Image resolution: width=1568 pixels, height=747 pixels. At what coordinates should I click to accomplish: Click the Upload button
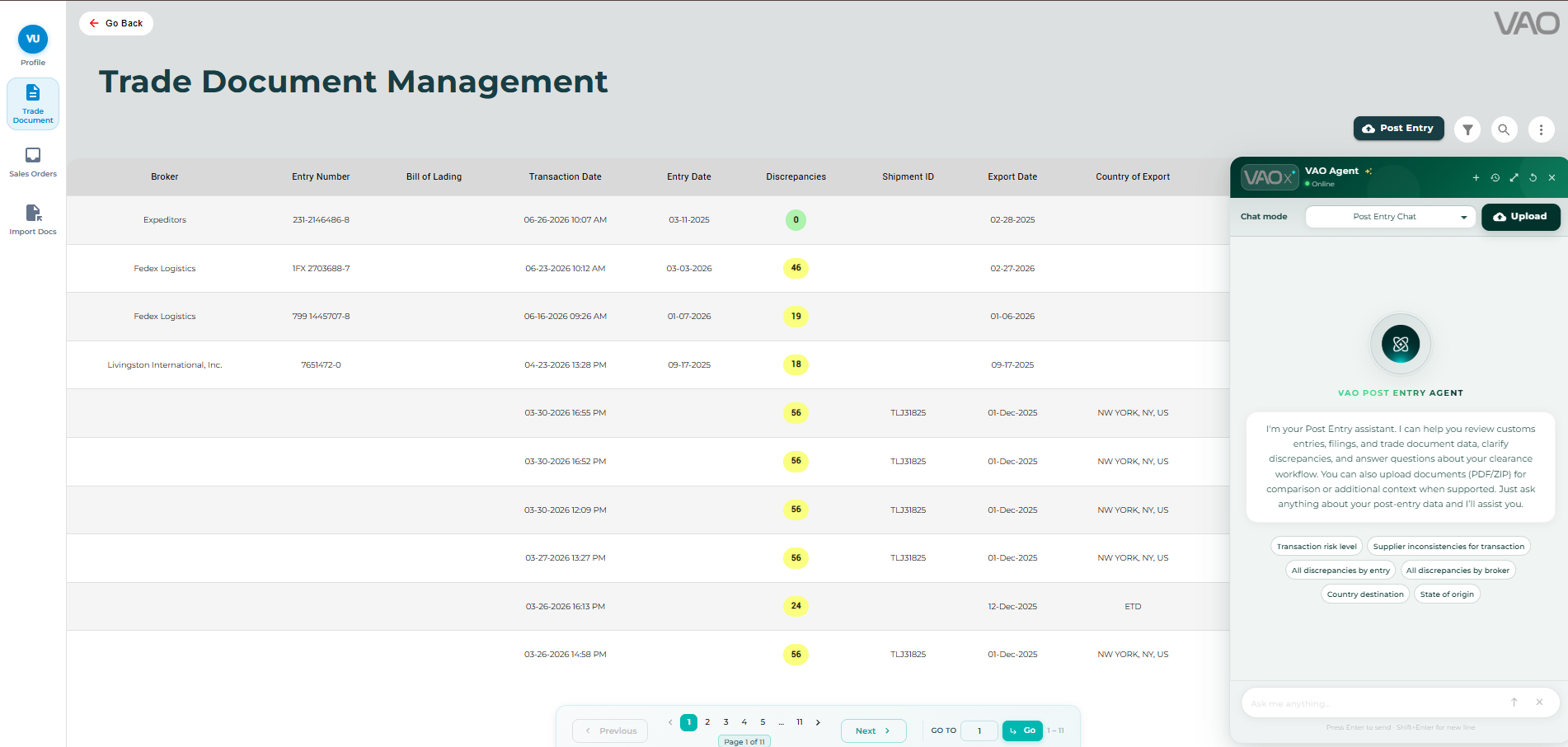pyautogui.click(x=1520, y=217)
